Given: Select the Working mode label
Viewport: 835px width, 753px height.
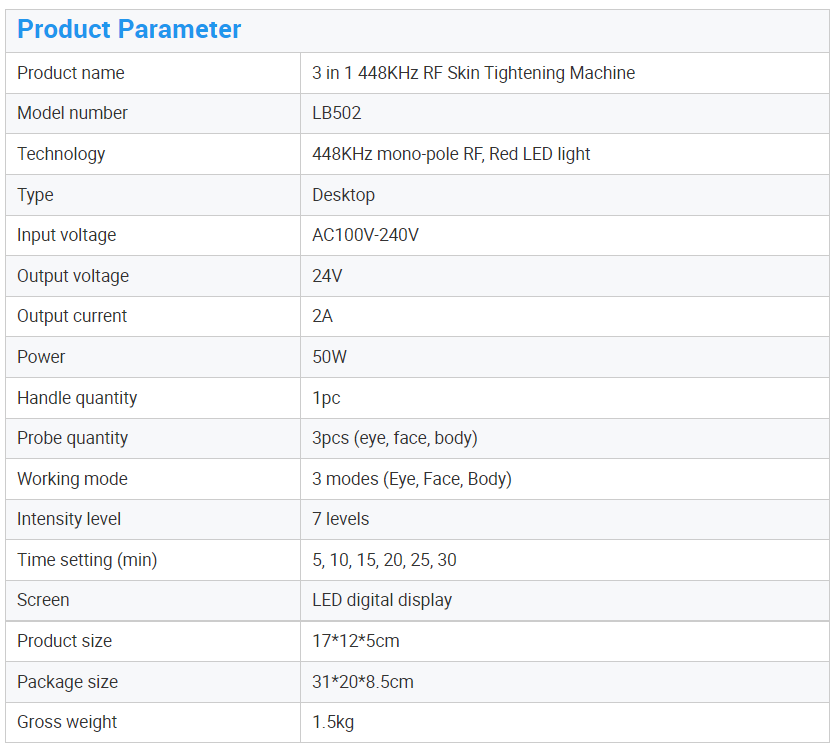Looking at the screenshot, I should (x=72, y=479).
